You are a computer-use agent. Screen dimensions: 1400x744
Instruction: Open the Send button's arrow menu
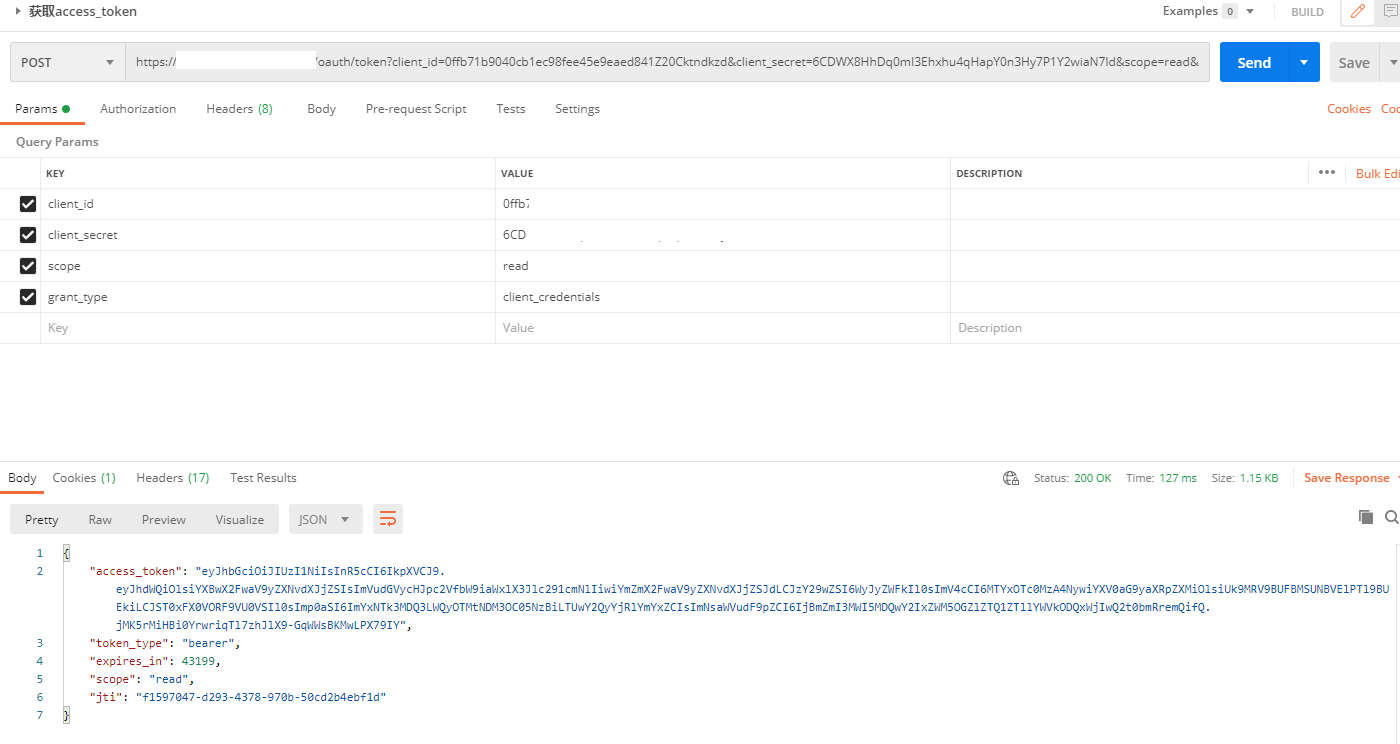pos(1303,62)
